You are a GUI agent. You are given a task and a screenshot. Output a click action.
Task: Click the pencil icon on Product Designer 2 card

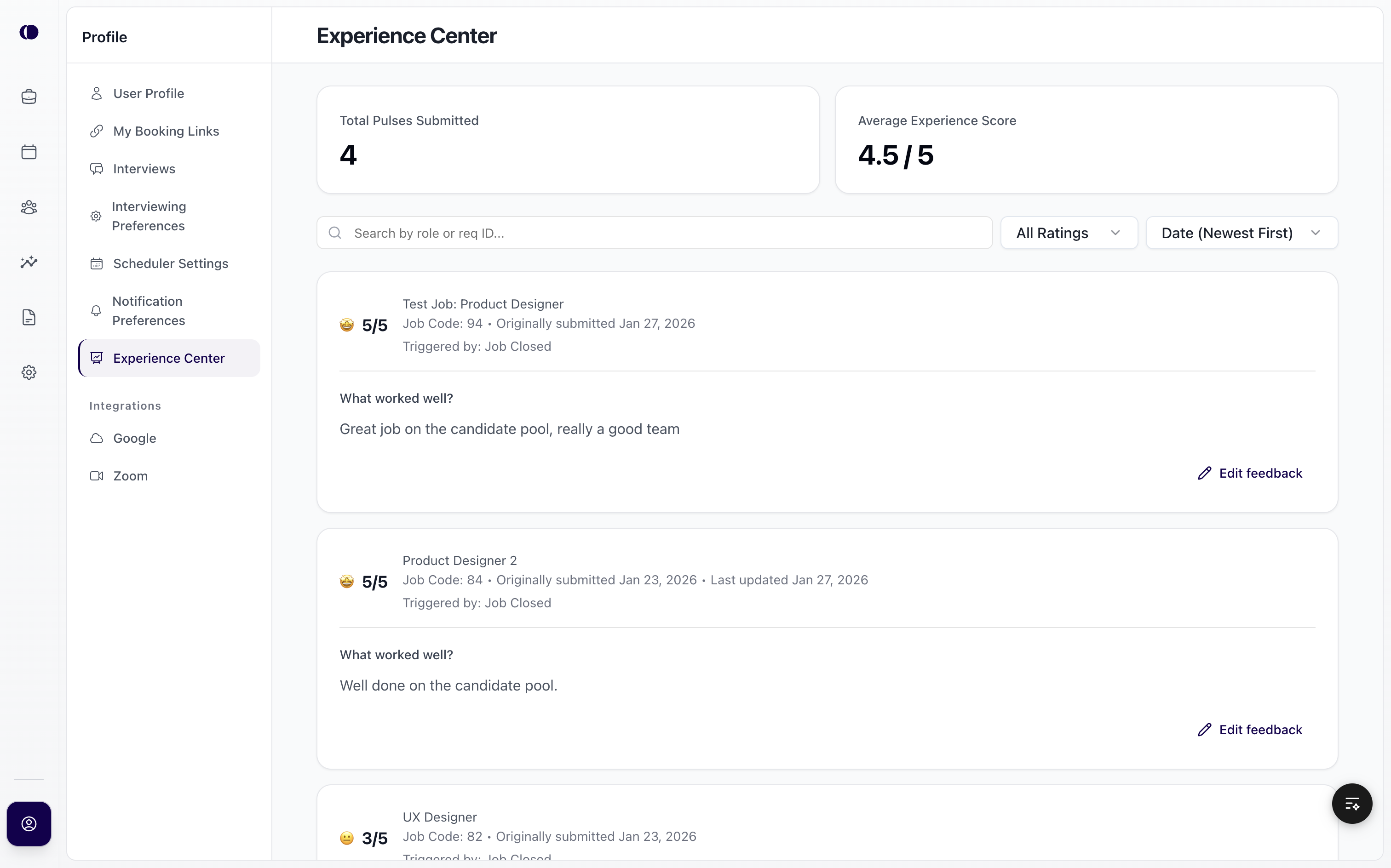(x=1204, y=730)
